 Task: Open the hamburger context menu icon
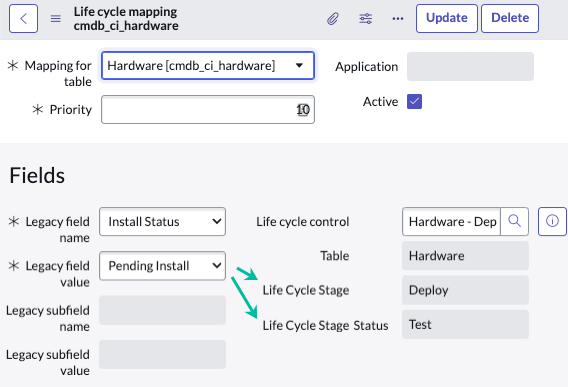click(x=55, y=18)
